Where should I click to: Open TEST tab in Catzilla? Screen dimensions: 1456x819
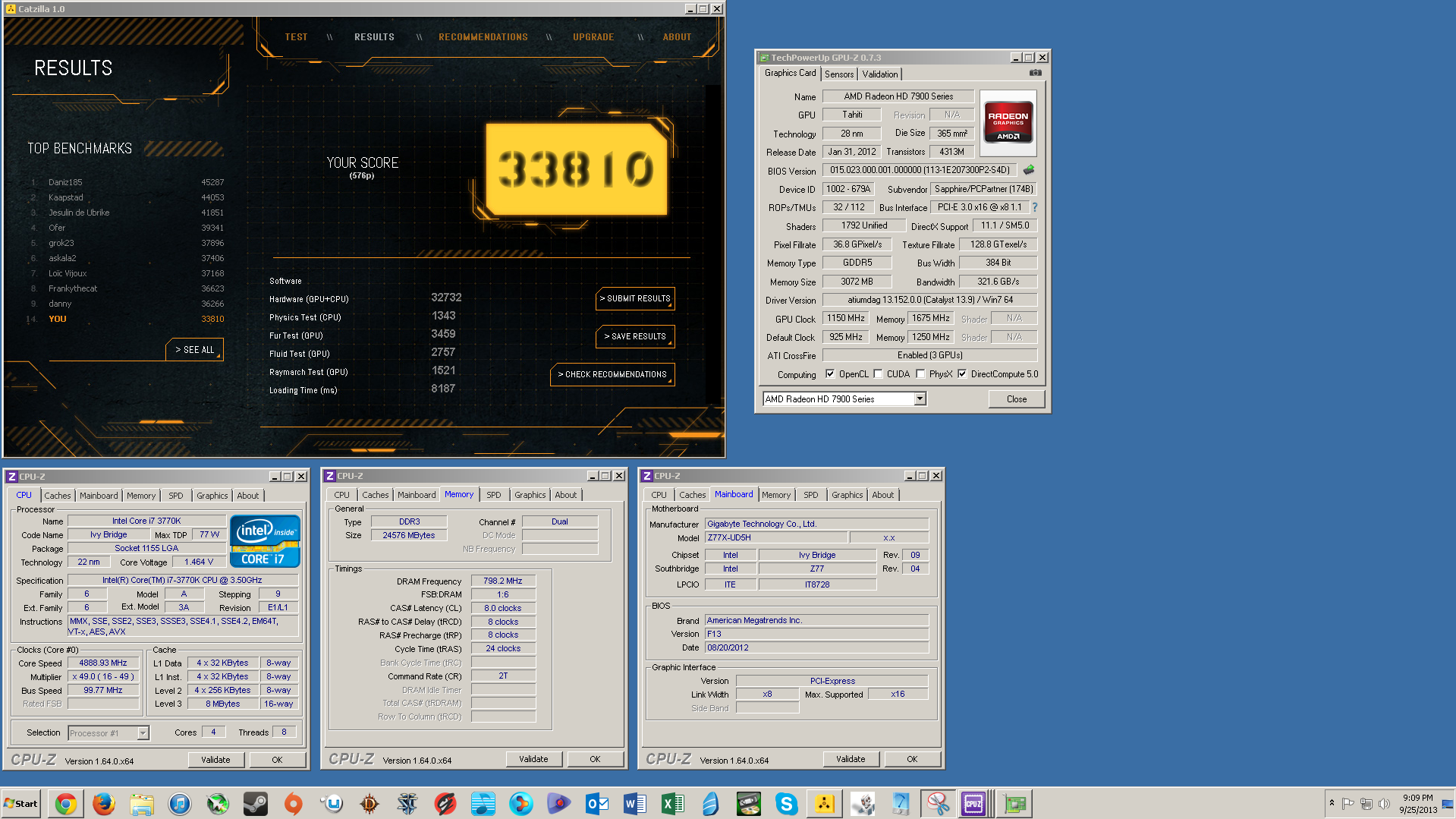297,37
